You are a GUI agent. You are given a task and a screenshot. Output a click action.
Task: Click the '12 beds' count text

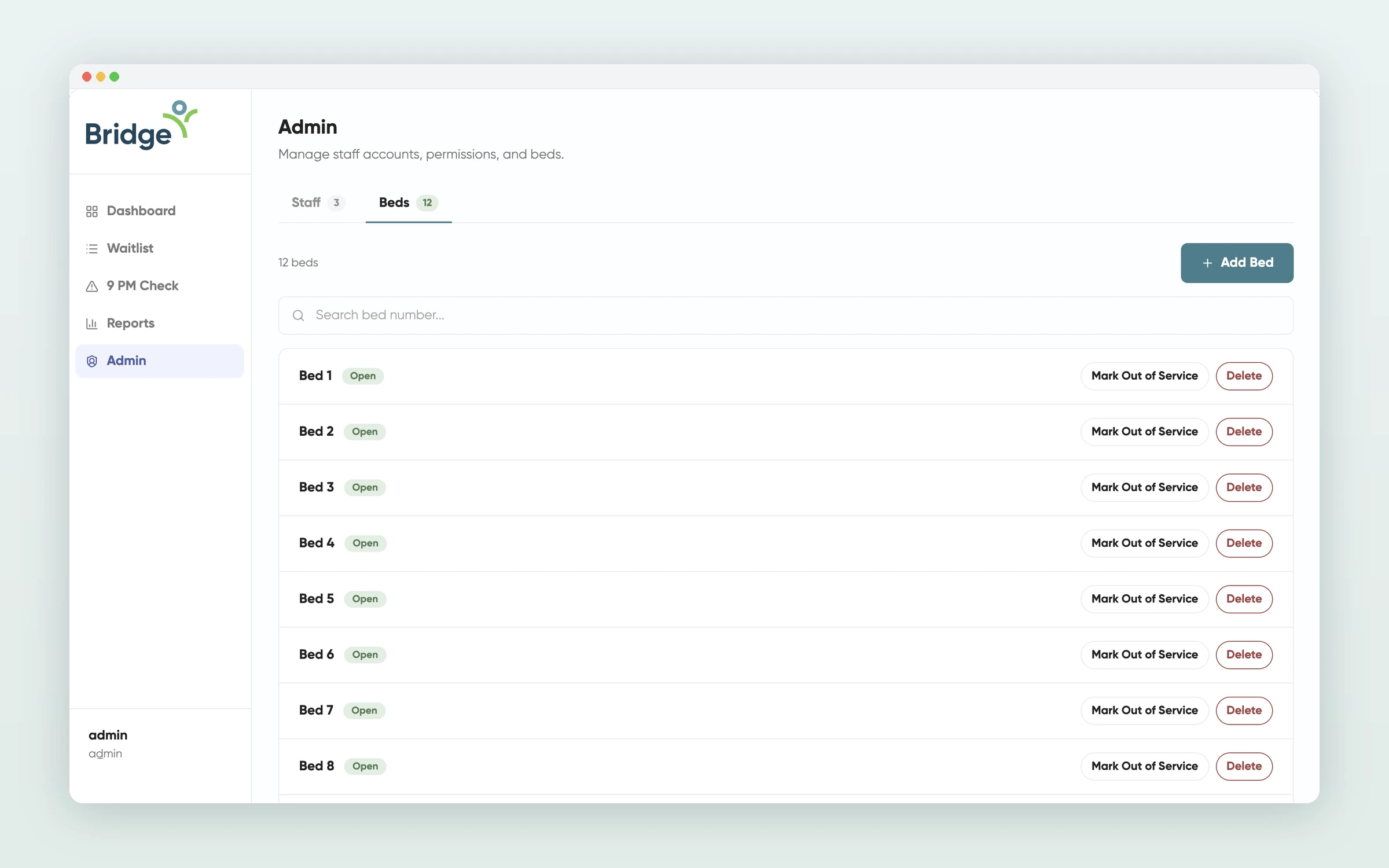click(298, 263)
